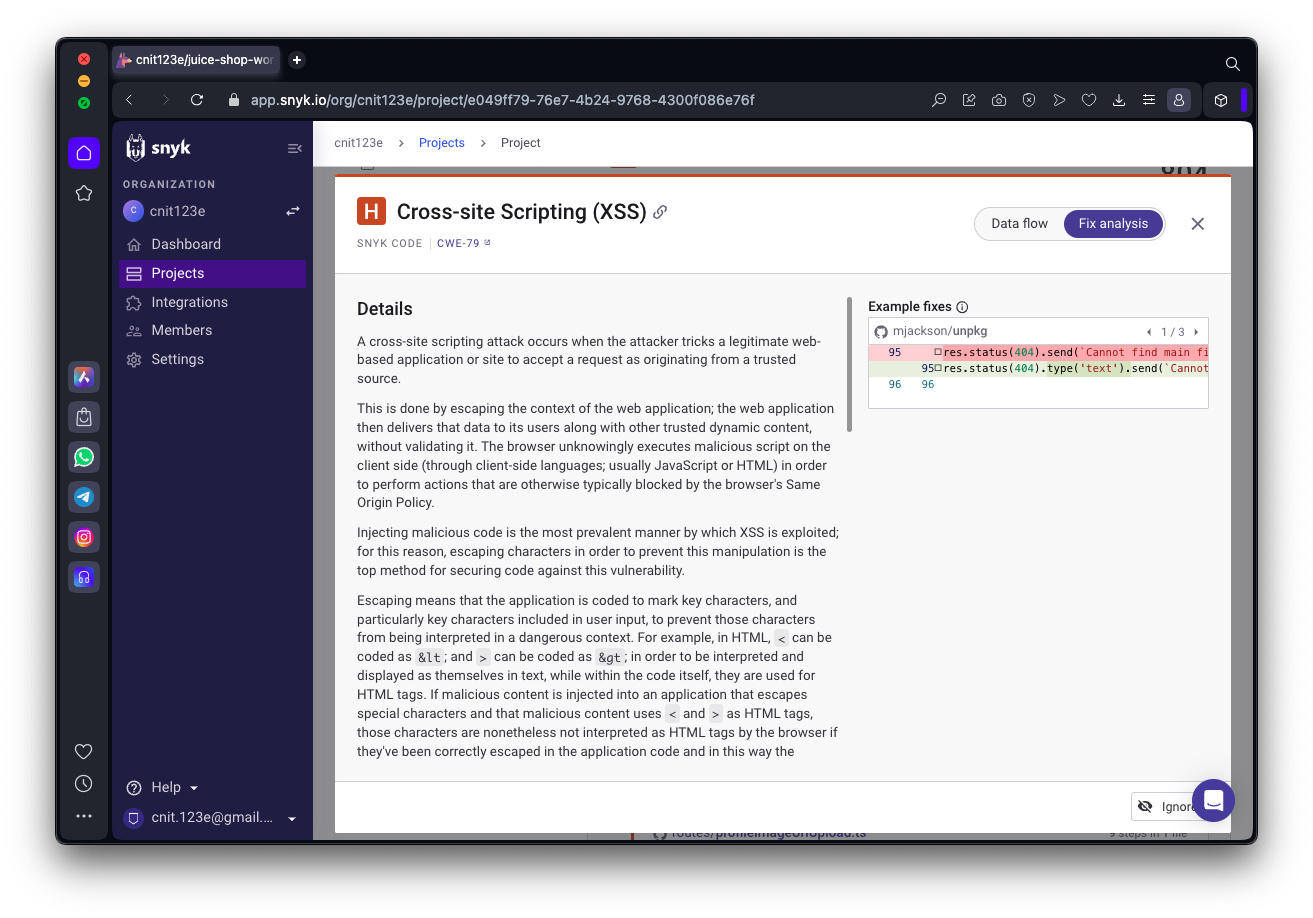This screenshot has width=1313, height=918.
Task: Open the shield privacy protection icon
Action: pyautogui.click(x=1029, y=100)
